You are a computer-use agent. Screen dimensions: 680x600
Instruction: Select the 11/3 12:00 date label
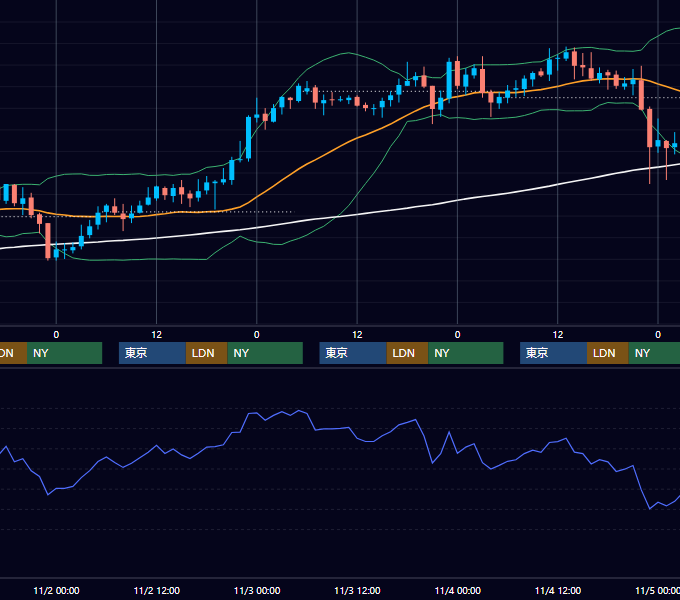[x=357, y=590]
